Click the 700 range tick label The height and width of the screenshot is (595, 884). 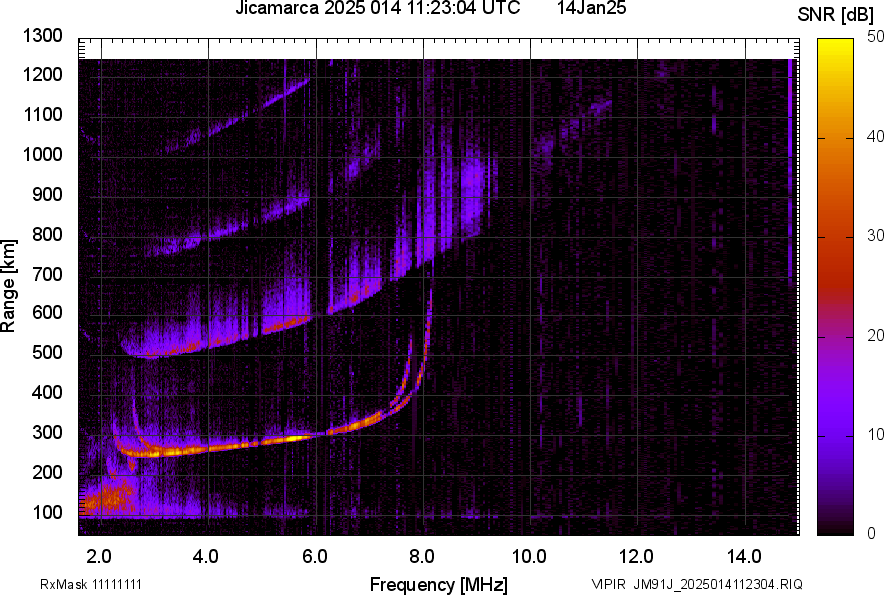[x=47, y=274]
